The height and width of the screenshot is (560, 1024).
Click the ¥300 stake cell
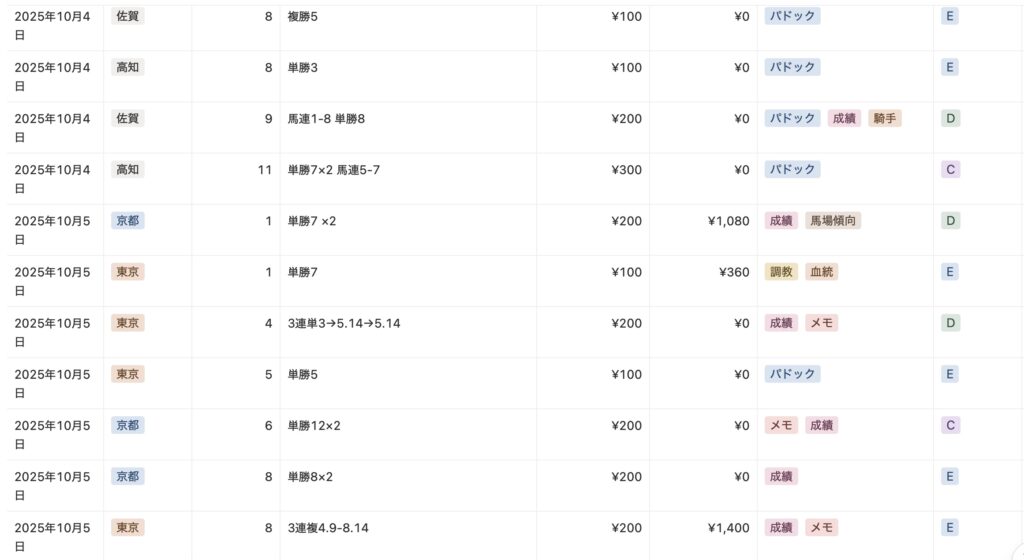pos(626,170)
